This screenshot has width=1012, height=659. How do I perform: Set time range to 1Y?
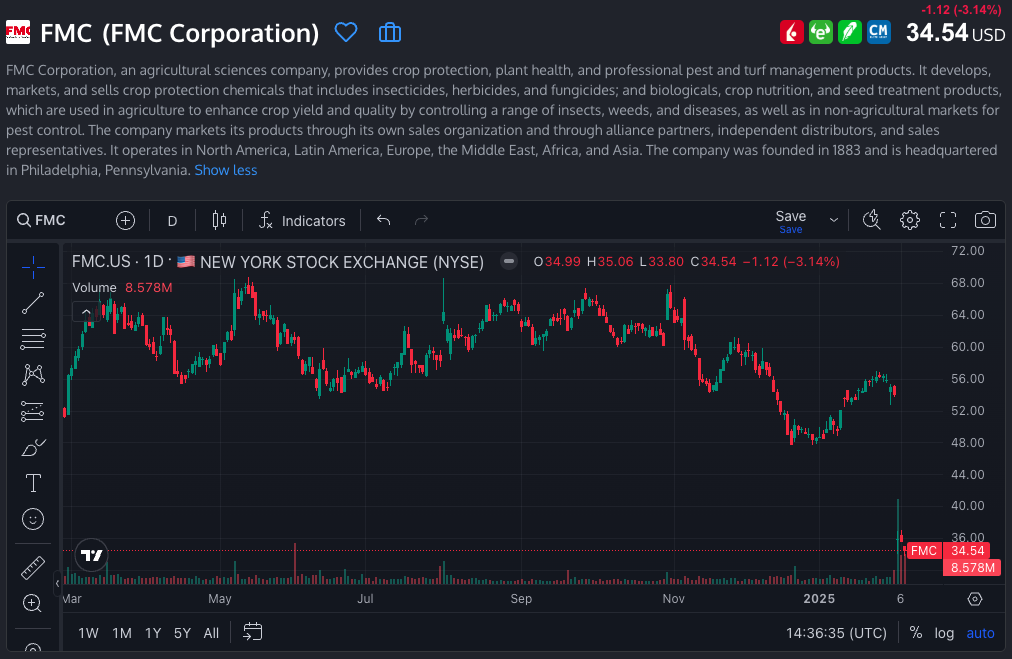[153, 633]
